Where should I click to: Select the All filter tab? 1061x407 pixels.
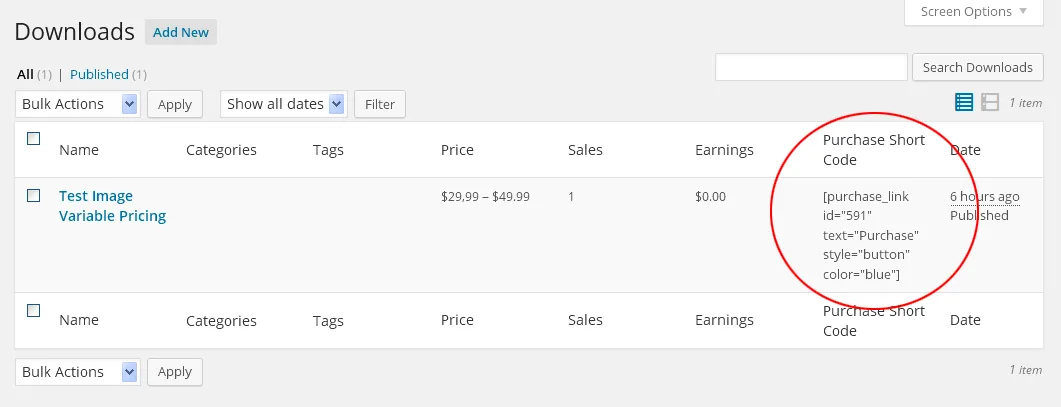25,74
